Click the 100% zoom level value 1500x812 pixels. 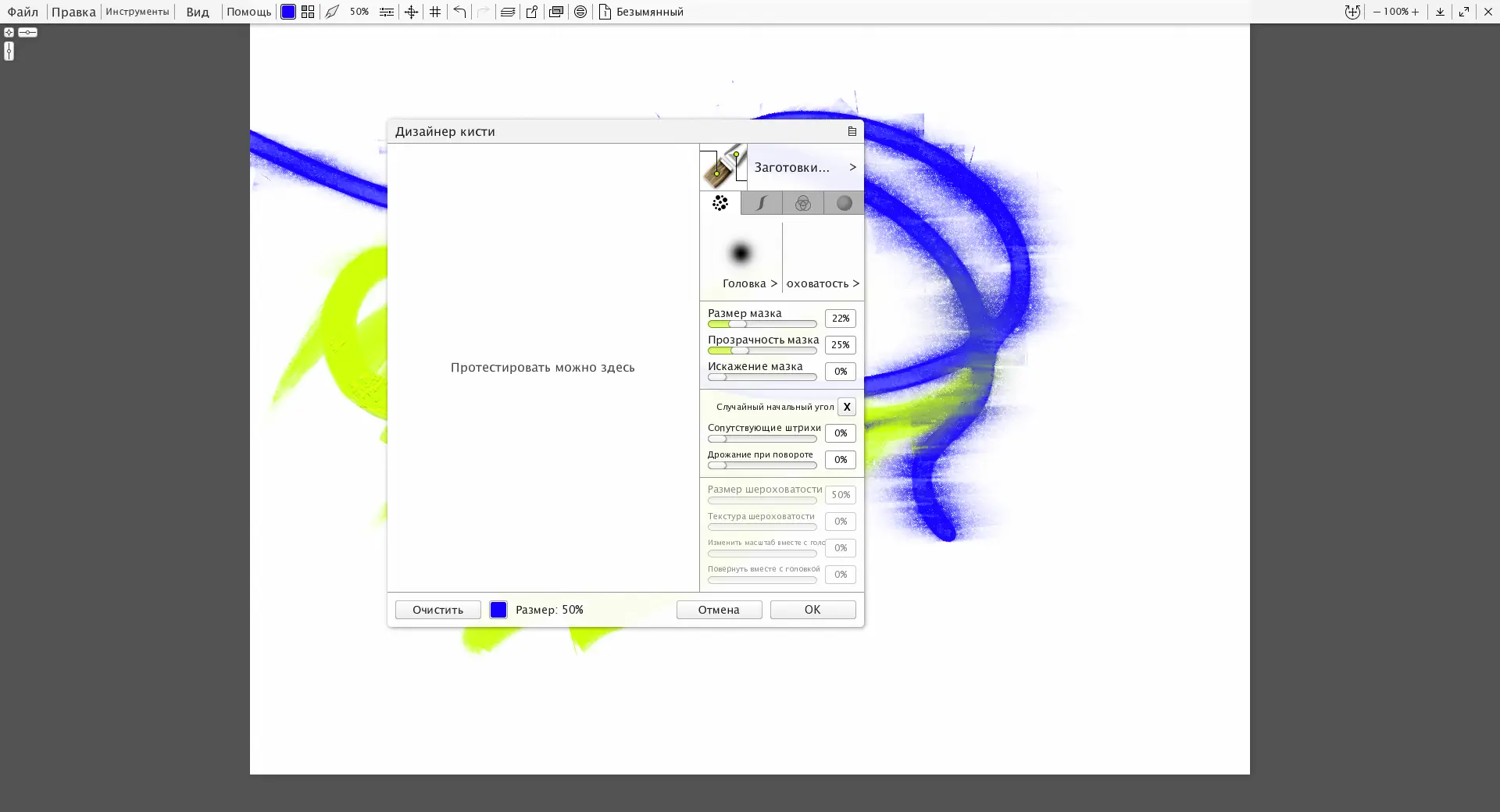1396,12
